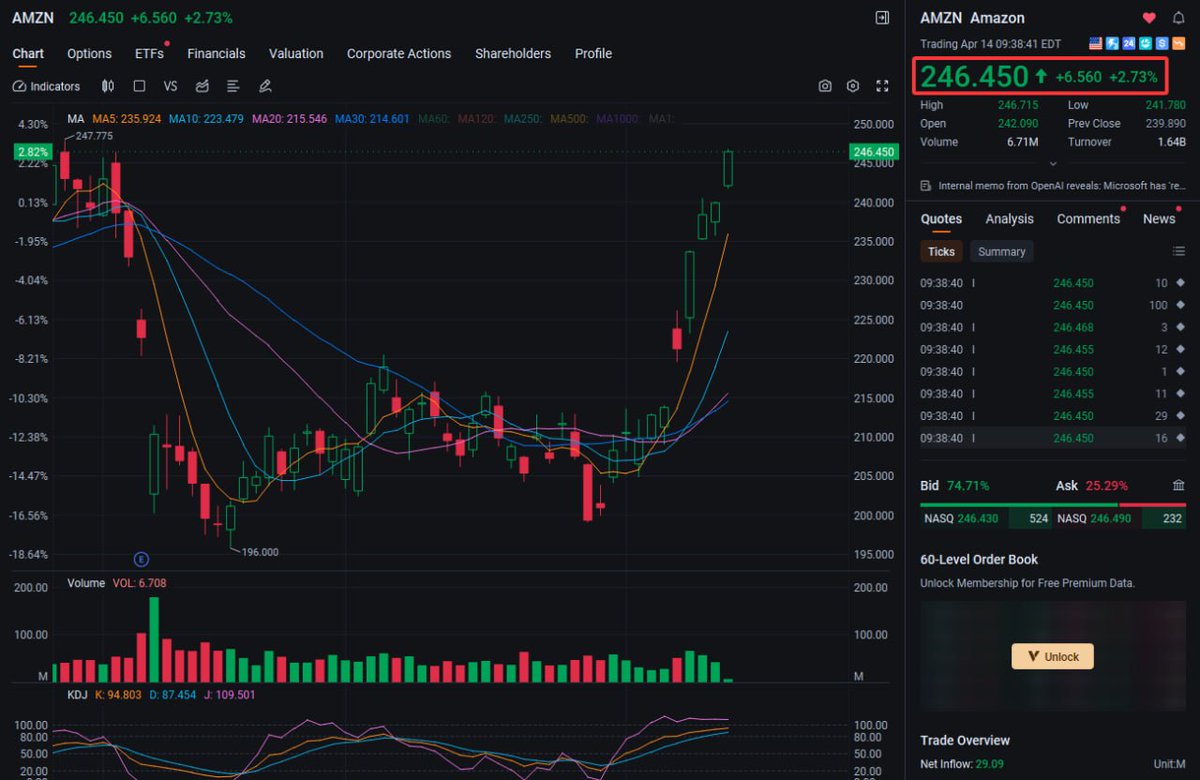Screen dimensions: 1200x780
Task: Select the candlestick chart type icon
Action: tap(108, 87)
